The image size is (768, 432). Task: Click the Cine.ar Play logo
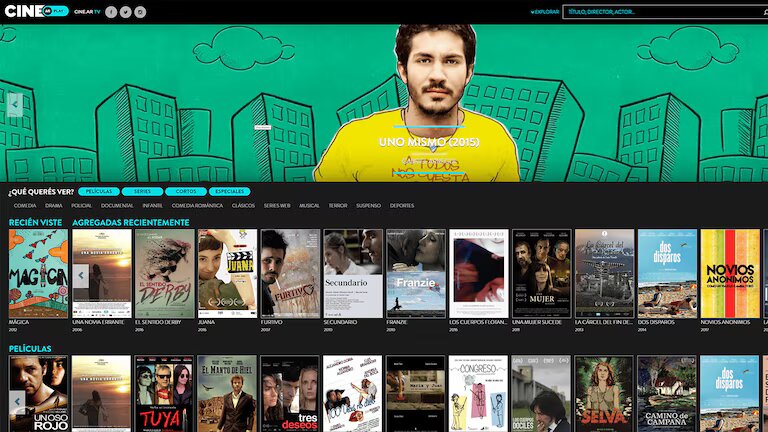pyautogui.click(x=37, y=11)
